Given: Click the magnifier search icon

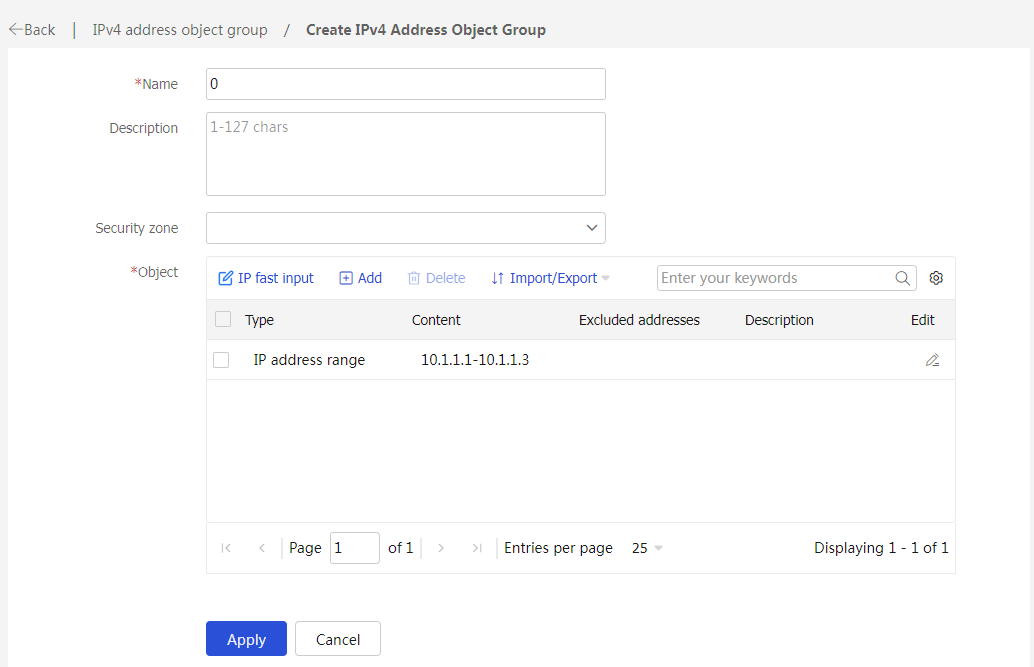Looking at the screenshot, I should tap(903, 278).
